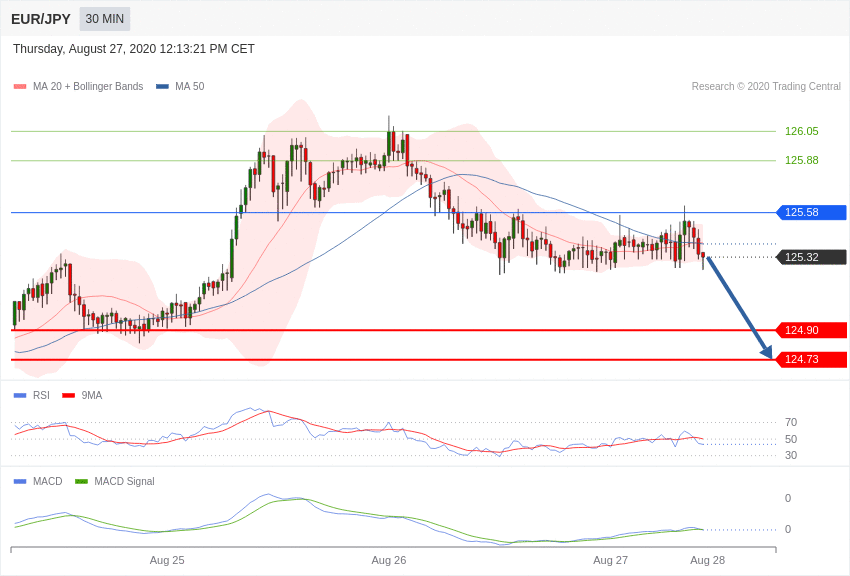Click the MA 20 + Bollinger Bands legend label
This screenshot has height=576, width=850.
pos(88,86)
